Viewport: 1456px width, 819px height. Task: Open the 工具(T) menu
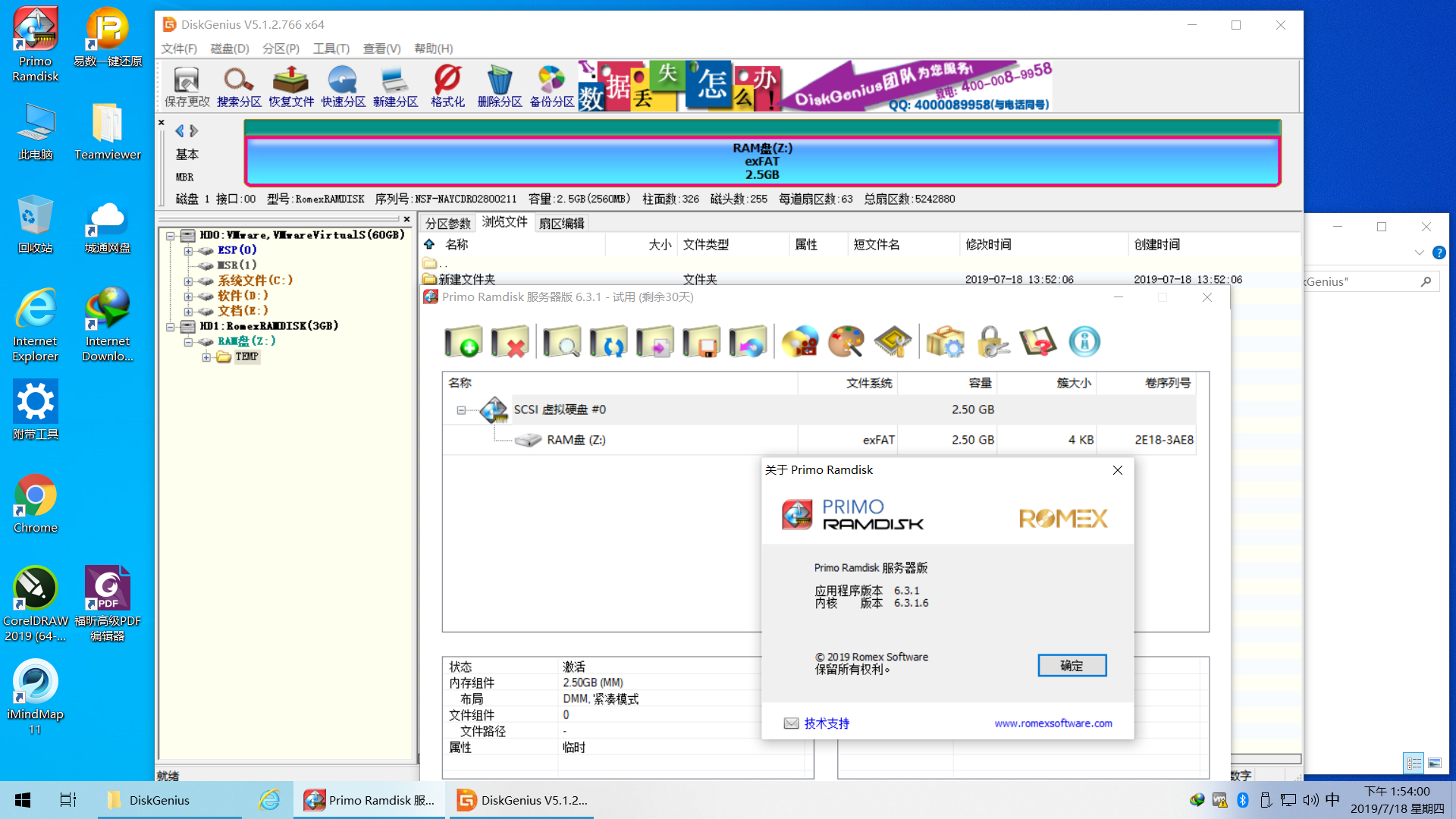coord(331,49)
